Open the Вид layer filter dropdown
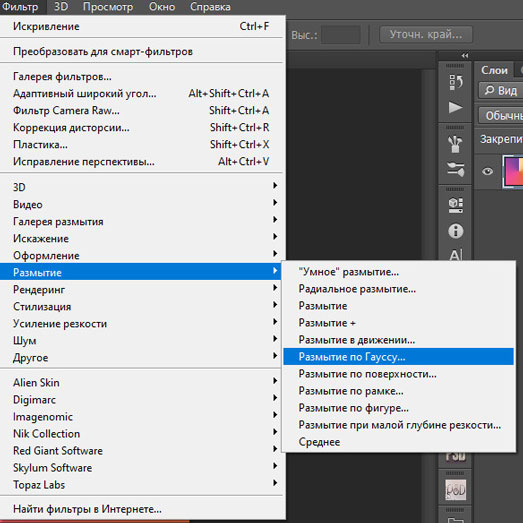The width and height of the screenshot is (523, 523). tap(501, 90)
